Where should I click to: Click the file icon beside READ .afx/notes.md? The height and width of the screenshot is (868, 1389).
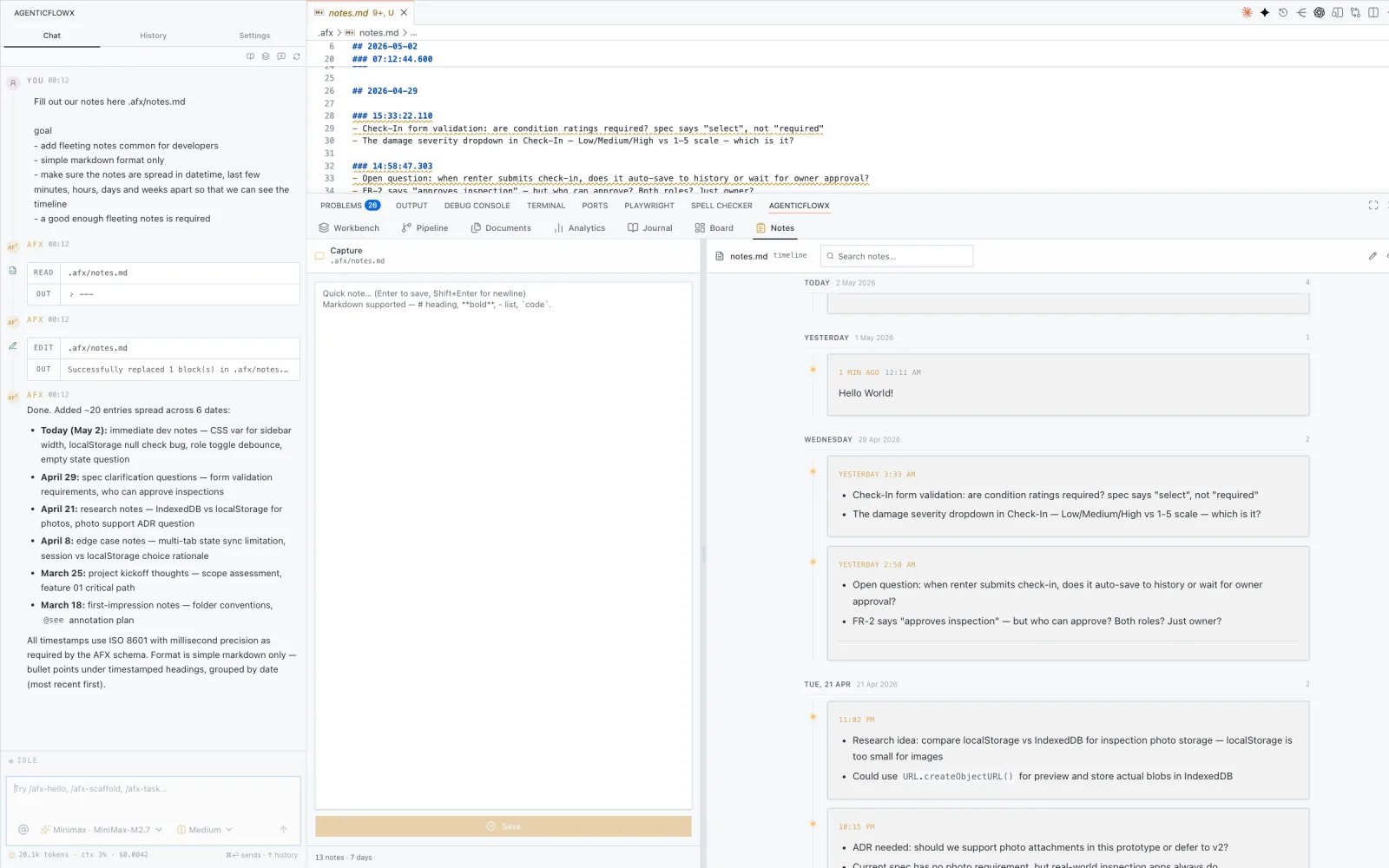click(13, 271)
